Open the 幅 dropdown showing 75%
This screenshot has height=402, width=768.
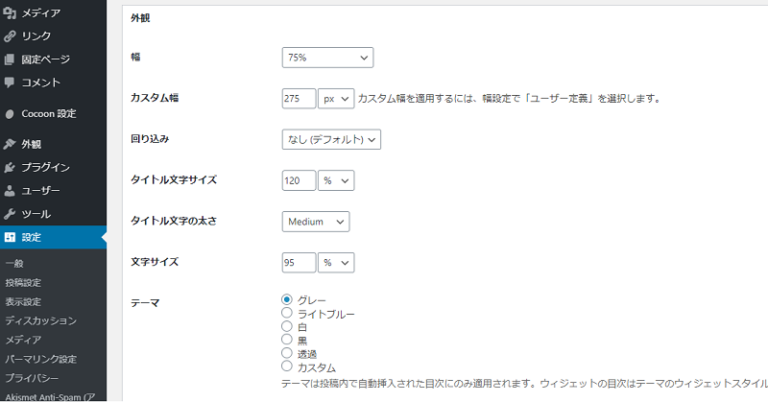pyautogui.click(x=327, y=58)
